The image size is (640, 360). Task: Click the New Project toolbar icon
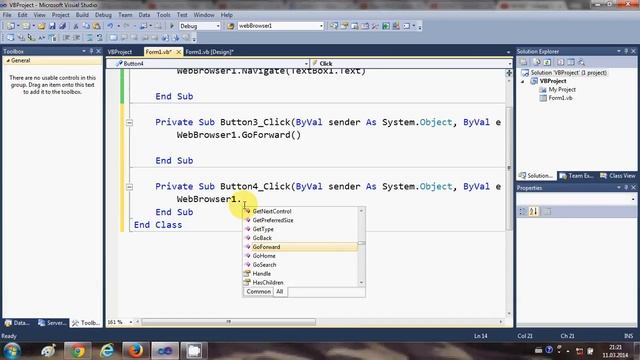[x=10, y=26]
